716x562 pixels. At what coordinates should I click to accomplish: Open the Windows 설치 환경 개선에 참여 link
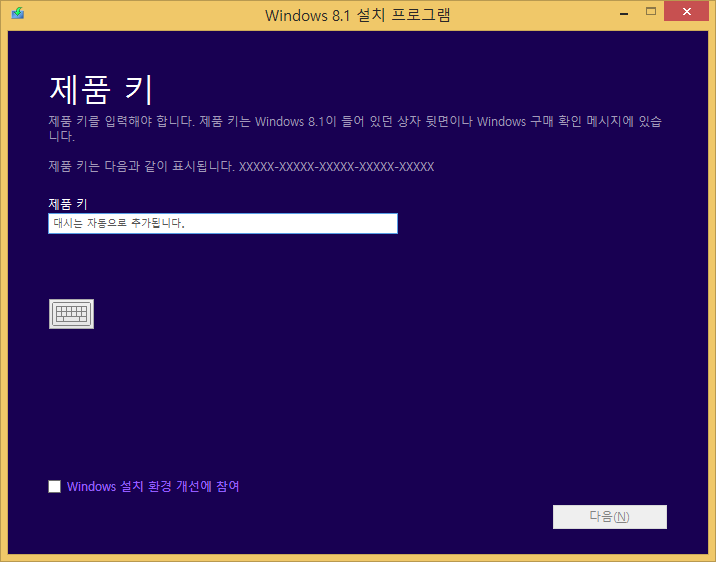[153, 486]
